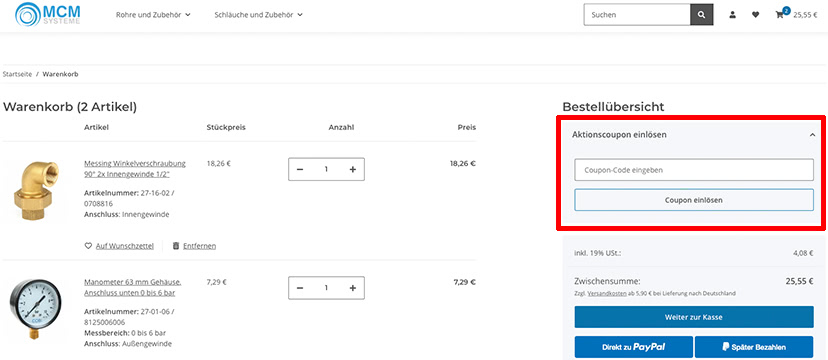Click the quantity field of Messing Winkelverschraubung
The width and height of the screenshot is (828, 360).
[x=326, y=169]
